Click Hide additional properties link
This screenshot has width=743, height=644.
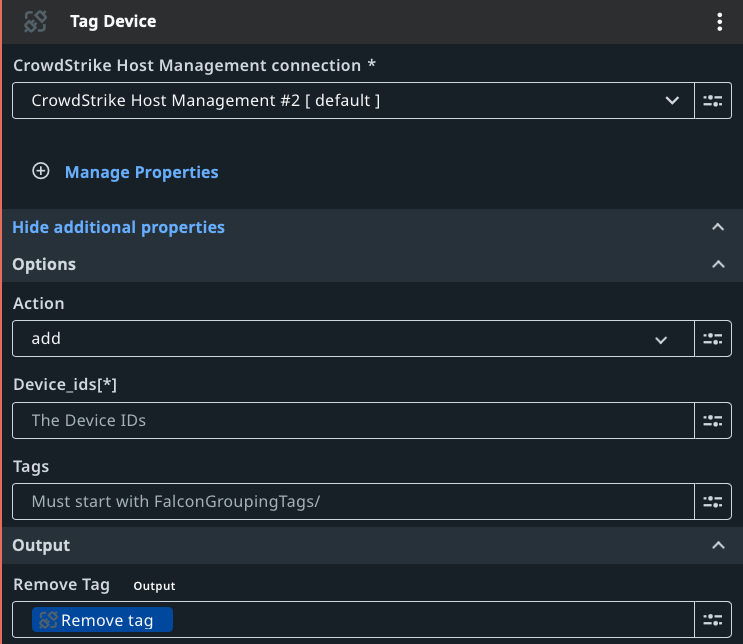(x=118, y=227)
